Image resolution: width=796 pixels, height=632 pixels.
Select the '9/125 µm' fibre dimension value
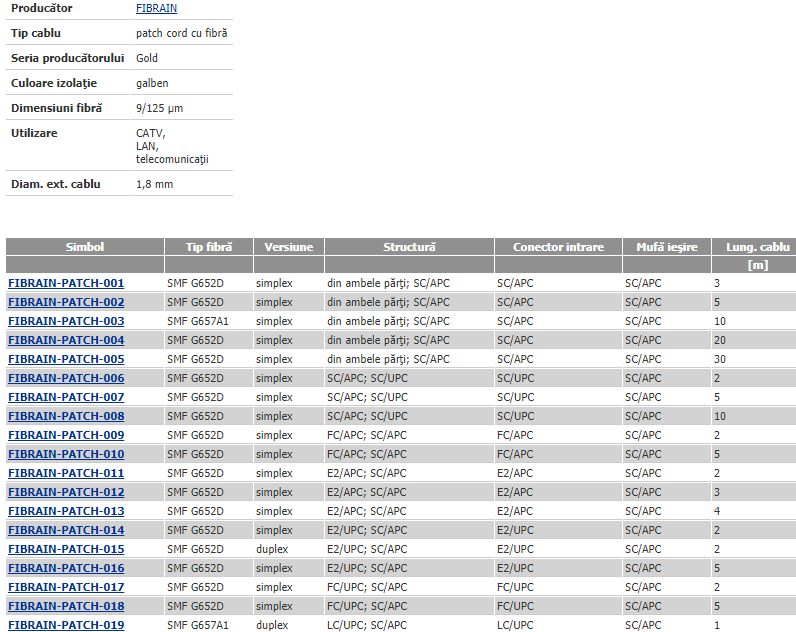point(159,108)
